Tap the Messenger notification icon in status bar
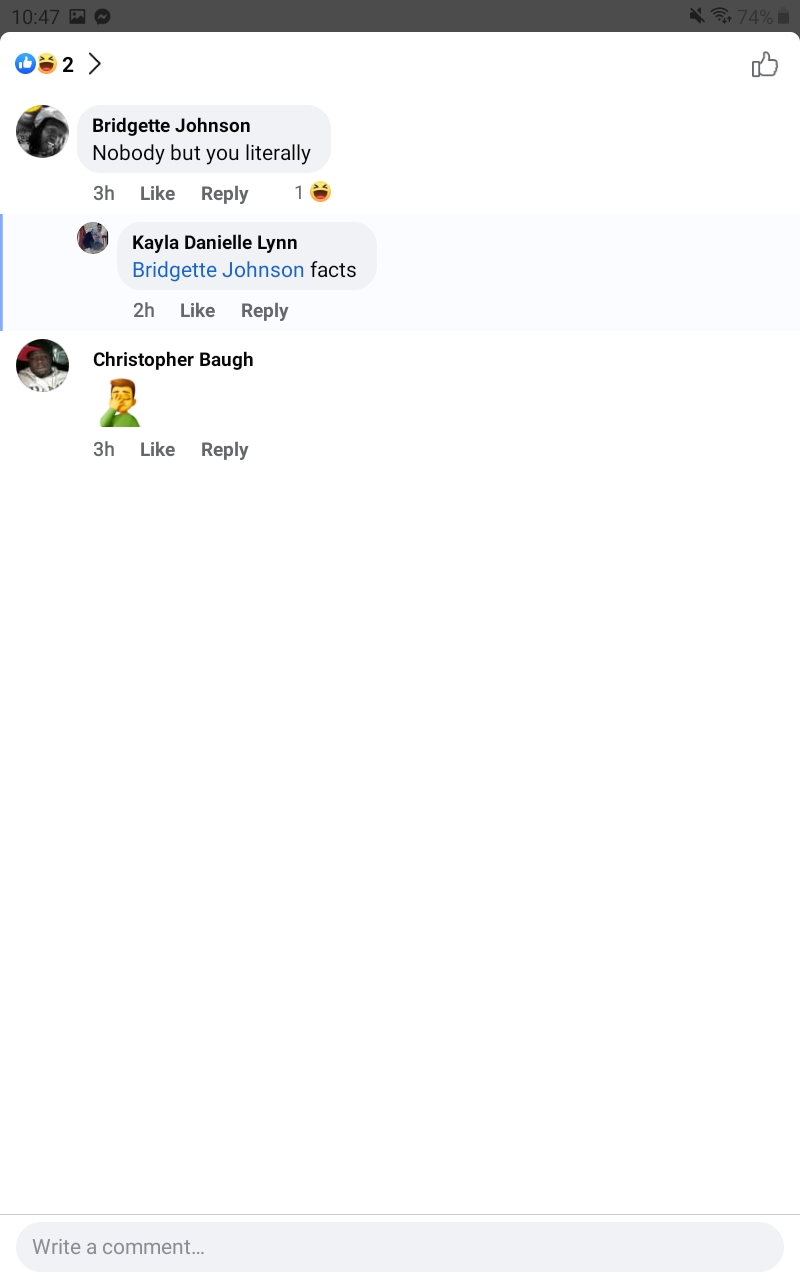Image resolution: width=800 pixels, height=1280 pixels. tap(102, 16)
